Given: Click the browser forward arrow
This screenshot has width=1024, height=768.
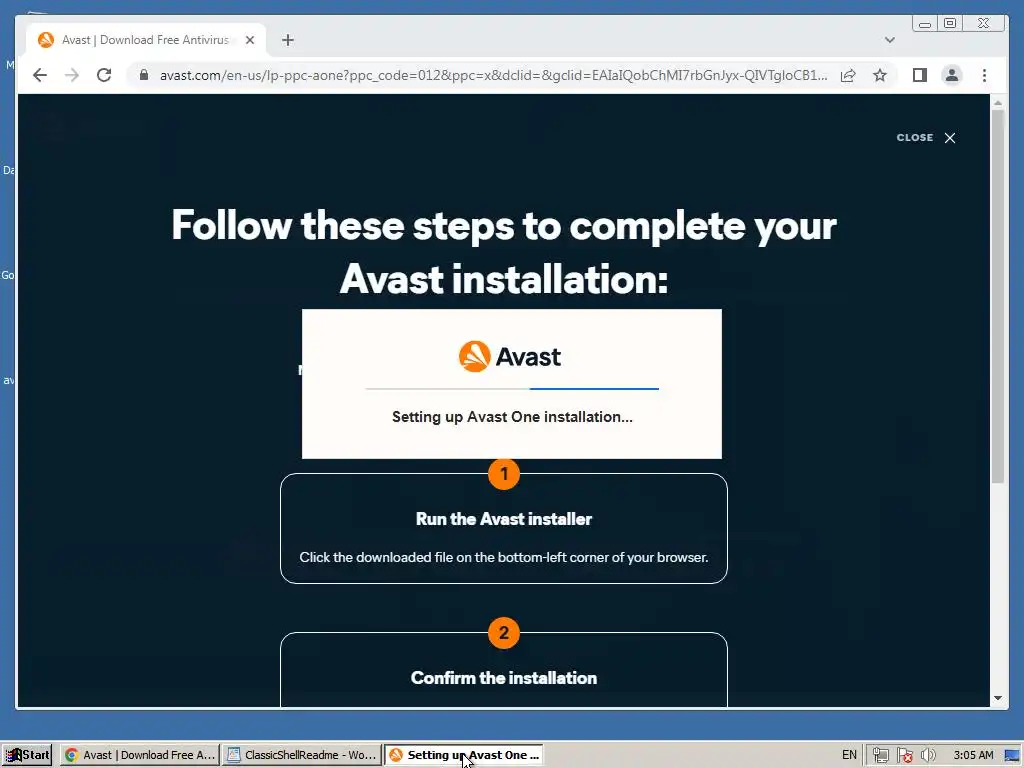Looking at the screenshot, I should (x=72, y=75).
